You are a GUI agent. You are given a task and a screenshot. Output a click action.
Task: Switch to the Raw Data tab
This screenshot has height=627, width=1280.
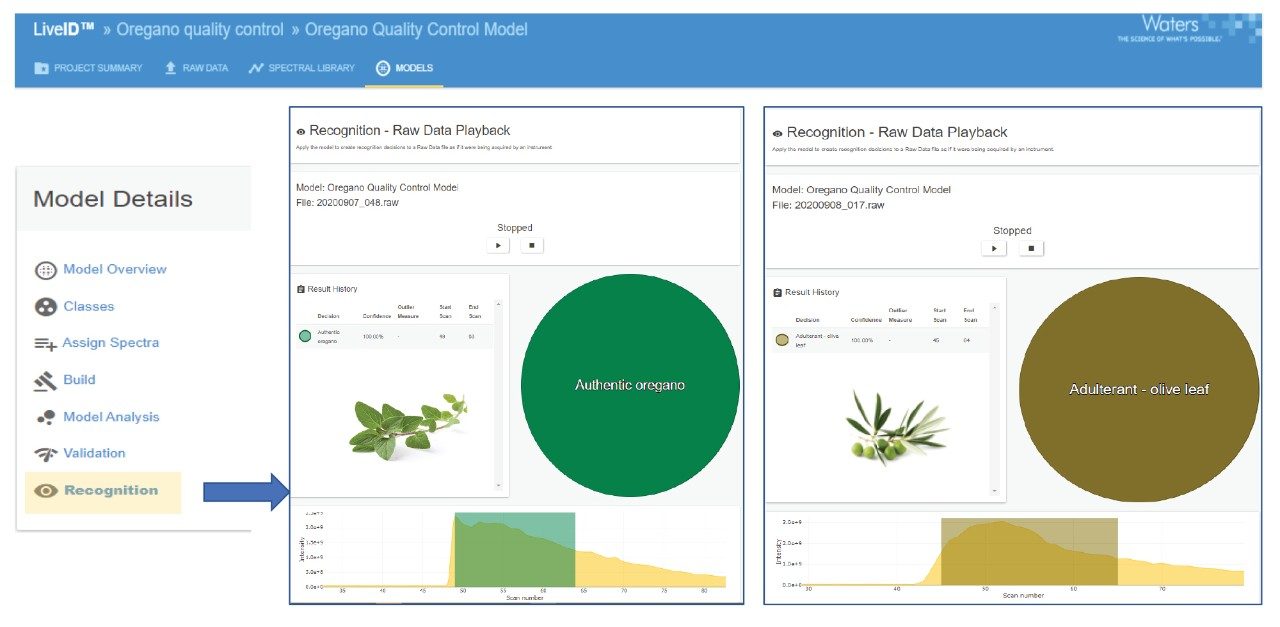click(196, 68)
